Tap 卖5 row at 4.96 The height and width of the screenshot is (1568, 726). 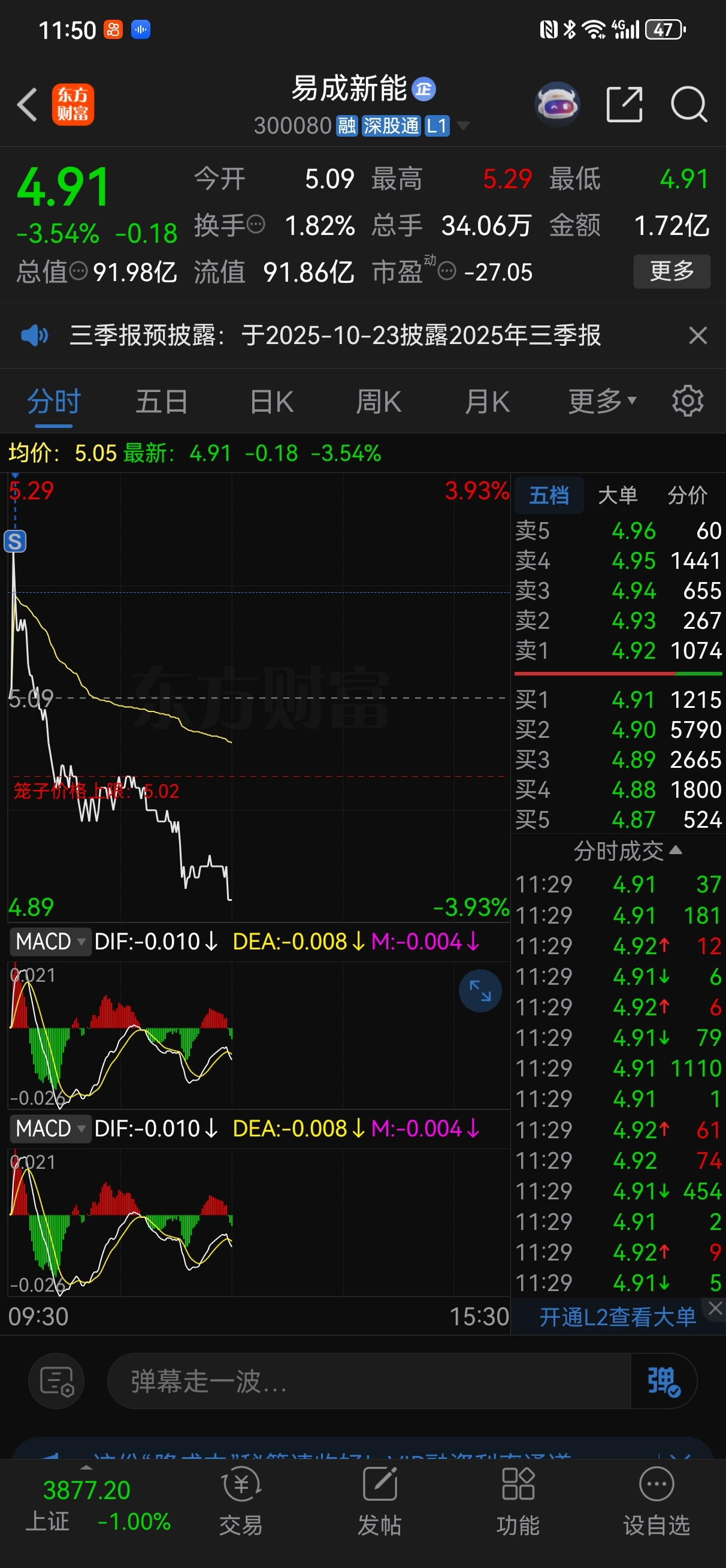tap(618, 531)
